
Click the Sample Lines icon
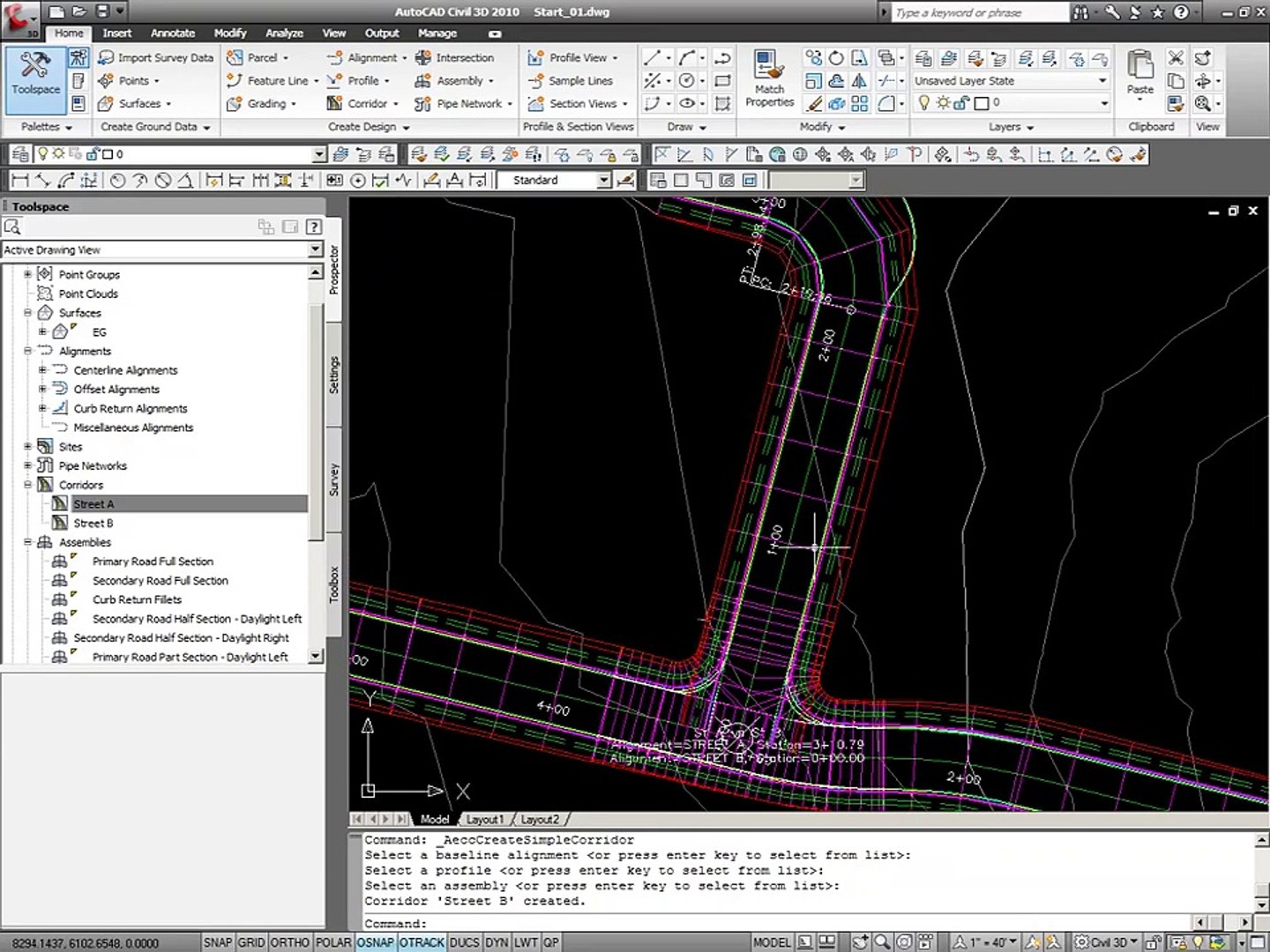(x=535, y=80)
